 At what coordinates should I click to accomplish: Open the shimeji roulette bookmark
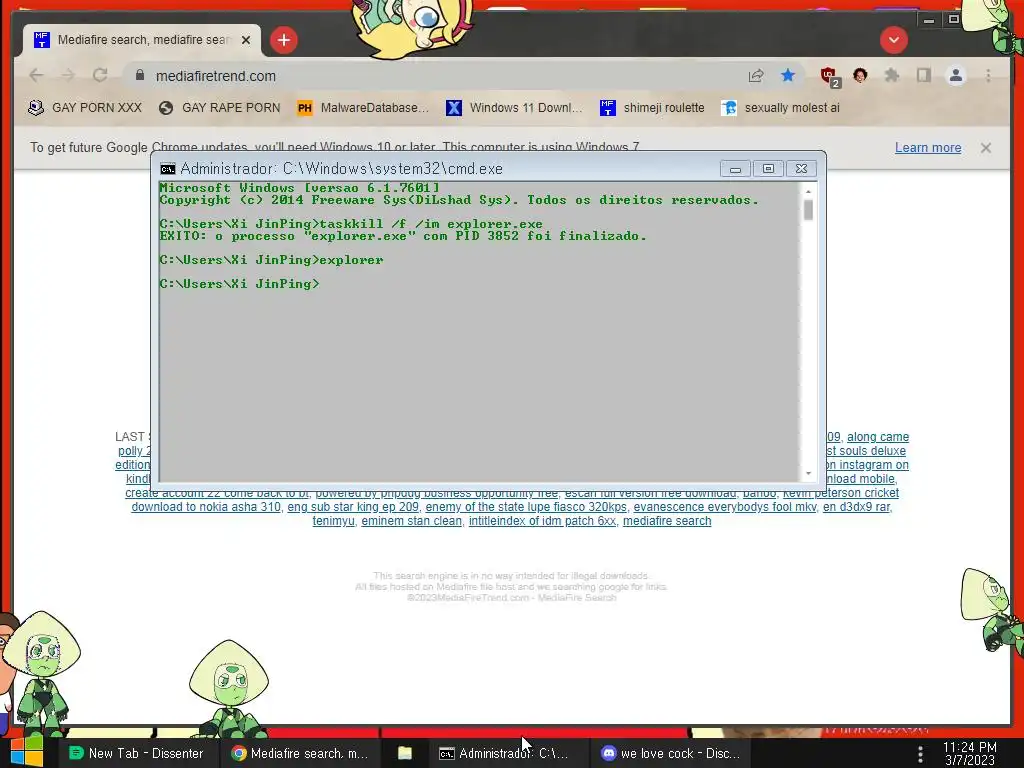tap(652, 108)
